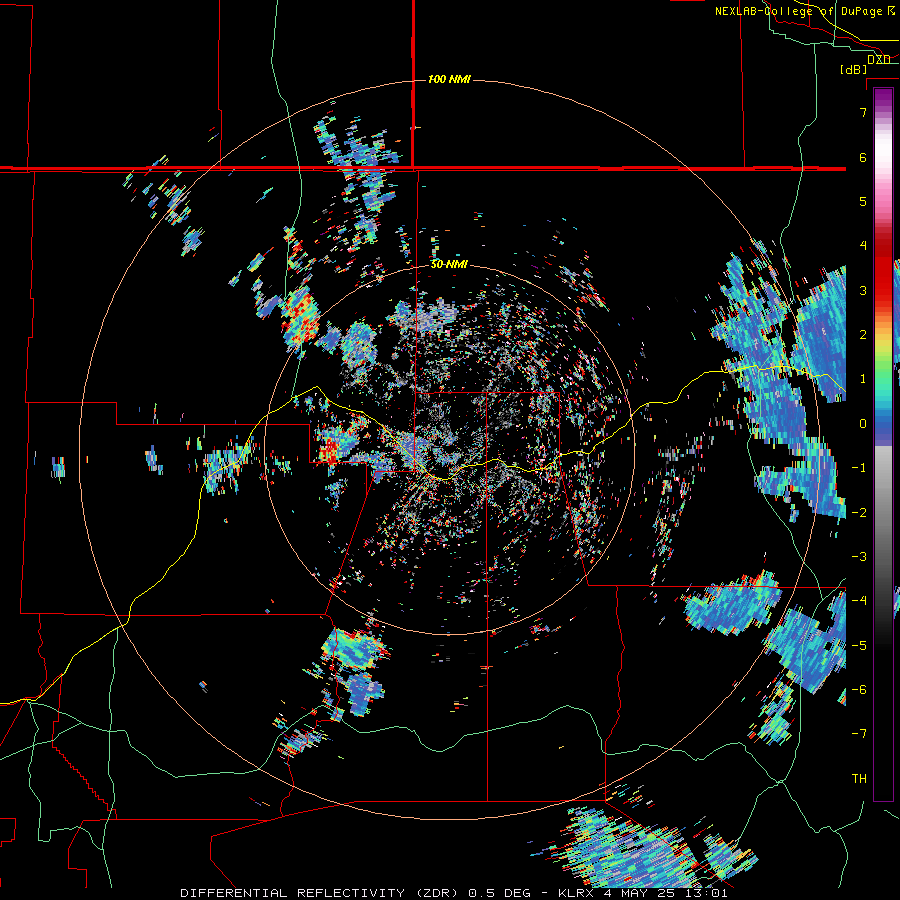The height and width of the screenshot is (900, 900).
Task: Click the "NEXLAB-College of DuPage" credit text
Action: pos(800,11)
